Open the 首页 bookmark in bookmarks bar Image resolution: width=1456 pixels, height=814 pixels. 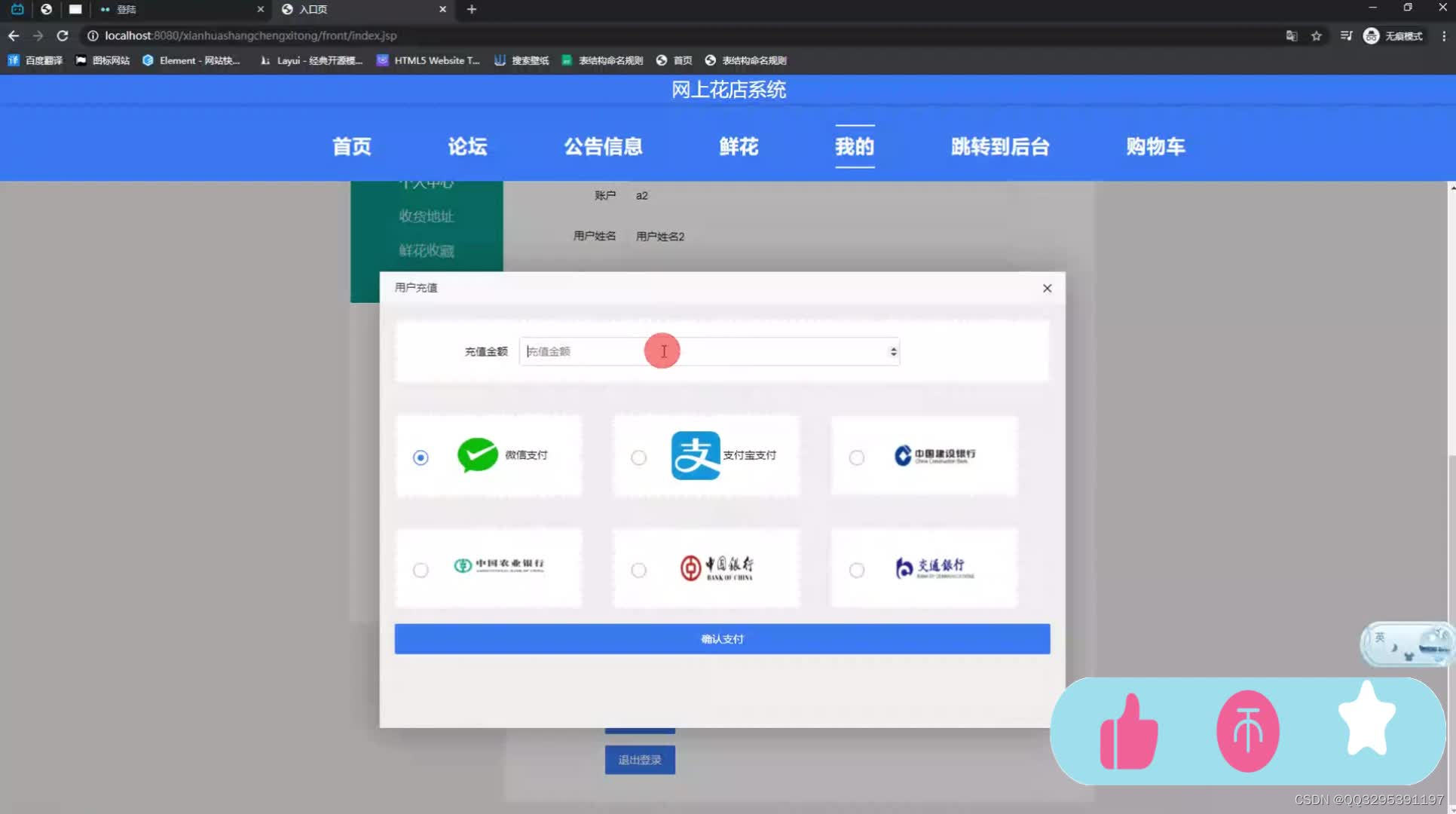674,60
